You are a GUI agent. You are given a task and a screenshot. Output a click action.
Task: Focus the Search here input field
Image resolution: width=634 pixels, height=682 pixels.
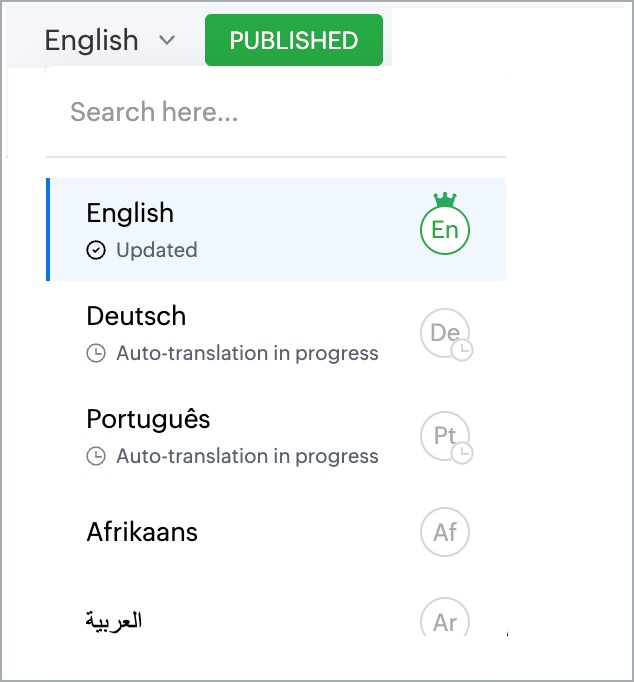pos(276,112)
